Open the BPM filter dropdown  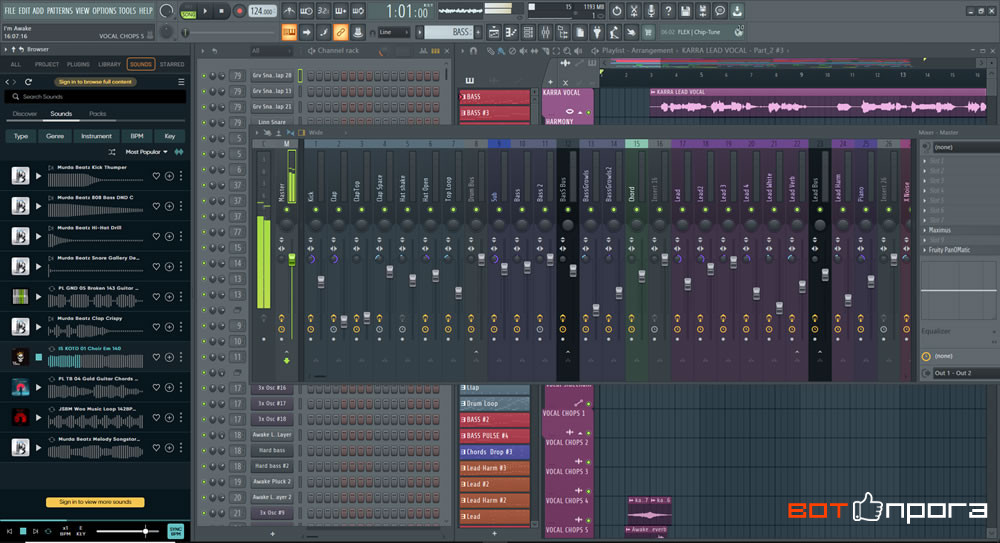click(x=137, y=136)
